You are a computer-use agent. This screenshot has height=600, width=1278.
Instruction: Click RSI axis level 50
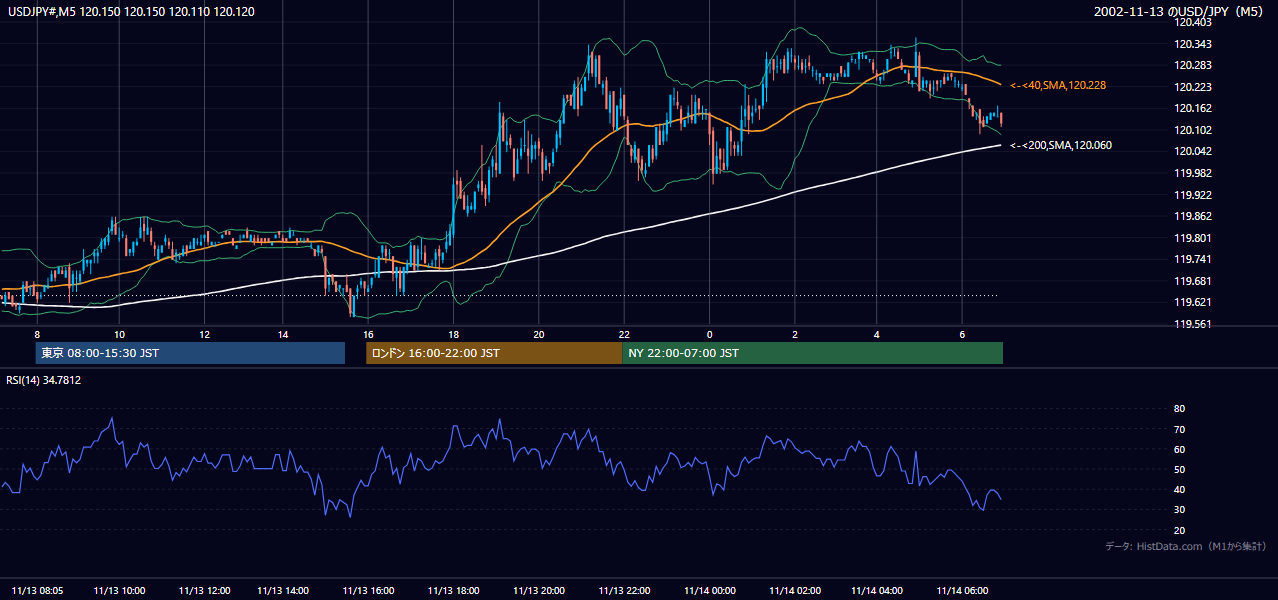coord(1180,469)
